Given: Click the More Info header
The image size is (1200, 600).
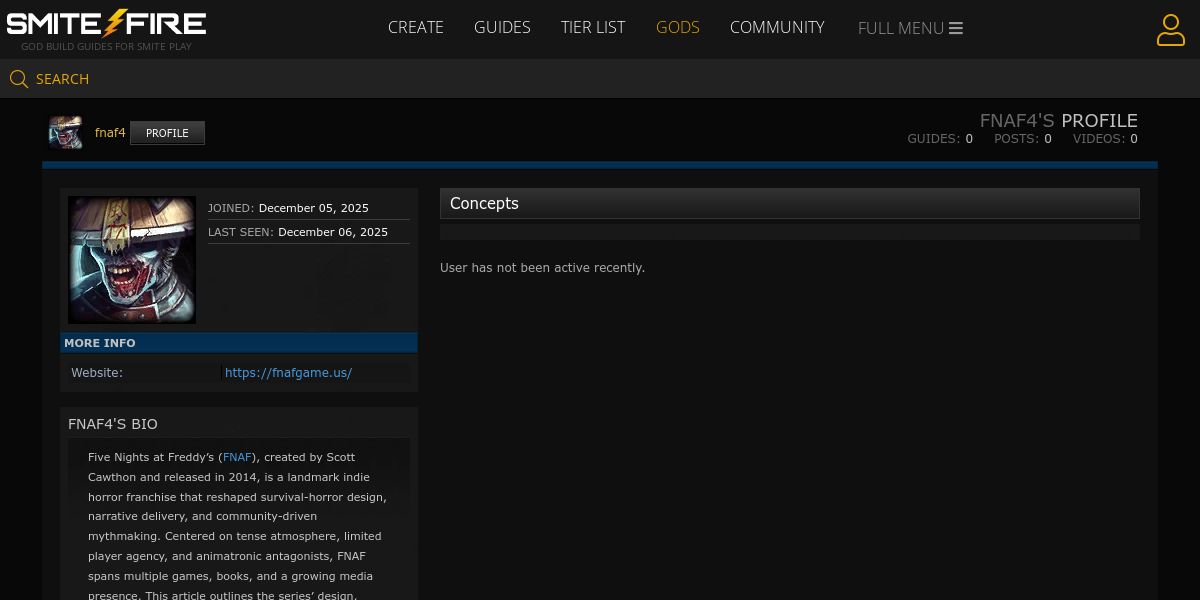Looking at the screenshot, I should pos(239,343).
